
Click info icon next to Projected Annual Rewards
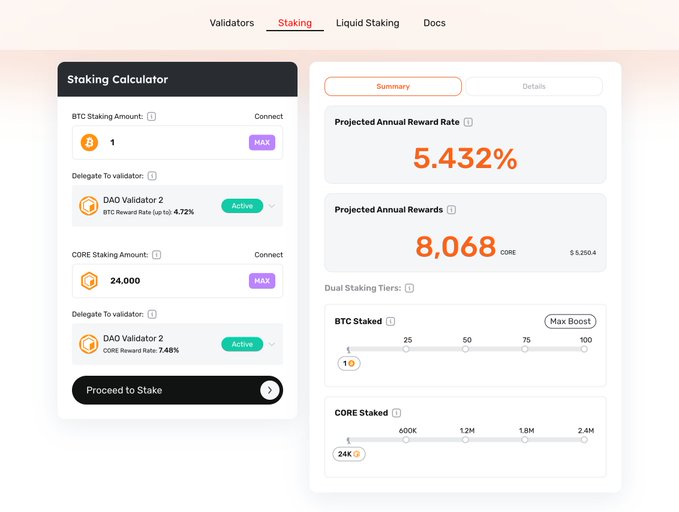451,210
